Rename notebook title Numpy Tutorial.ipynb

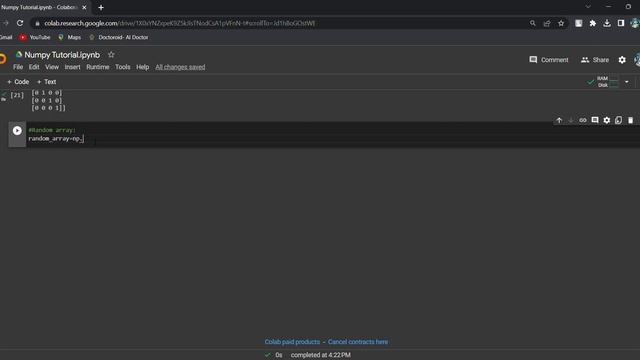[62, 55]
